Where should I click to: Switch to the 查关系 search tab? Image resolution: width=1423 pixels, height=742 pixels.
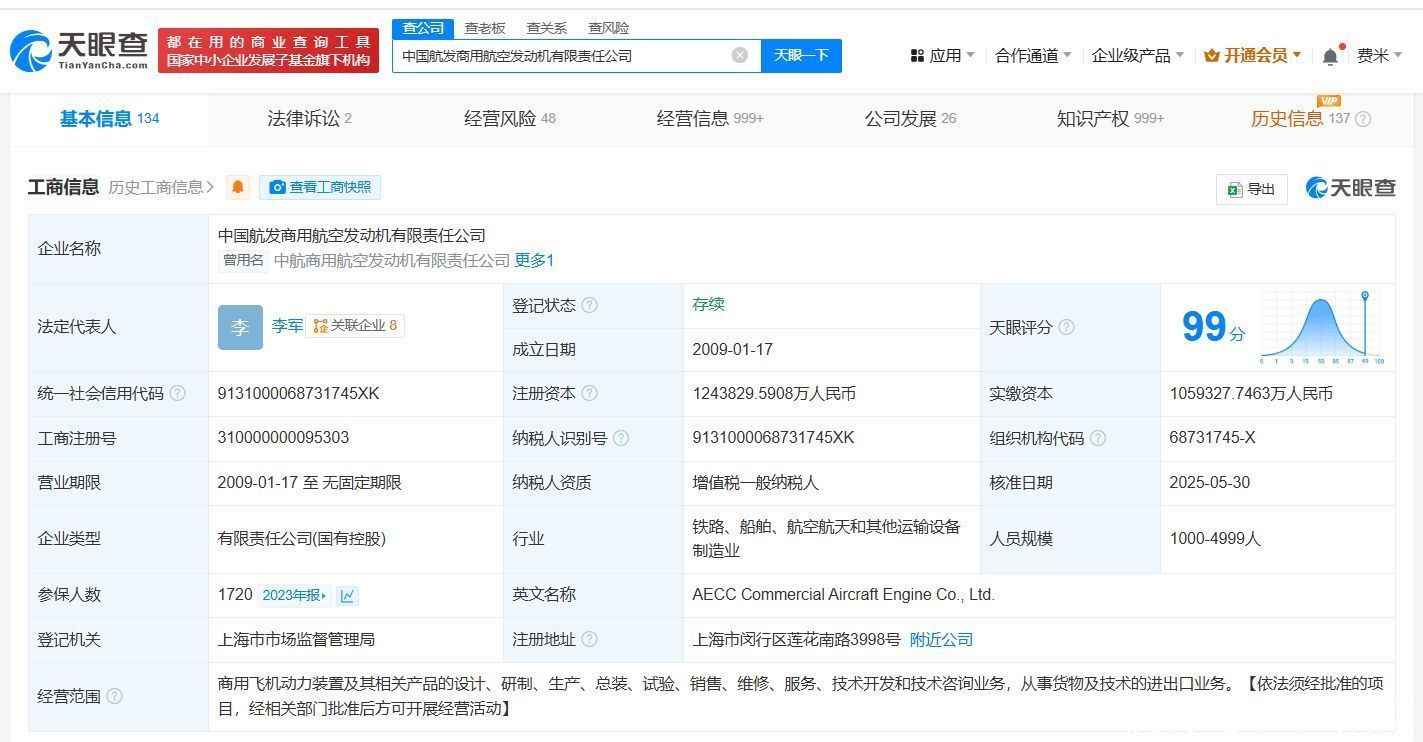[546, 28]
